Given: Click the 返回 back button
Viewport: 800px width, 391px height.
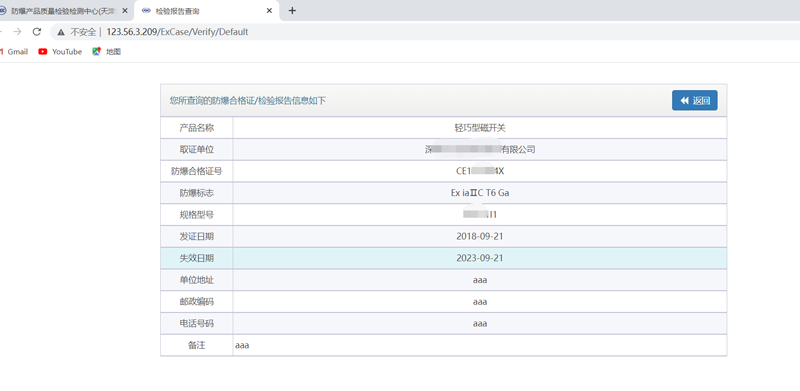Looking at the screenshot, I should [x=694, y=101].
